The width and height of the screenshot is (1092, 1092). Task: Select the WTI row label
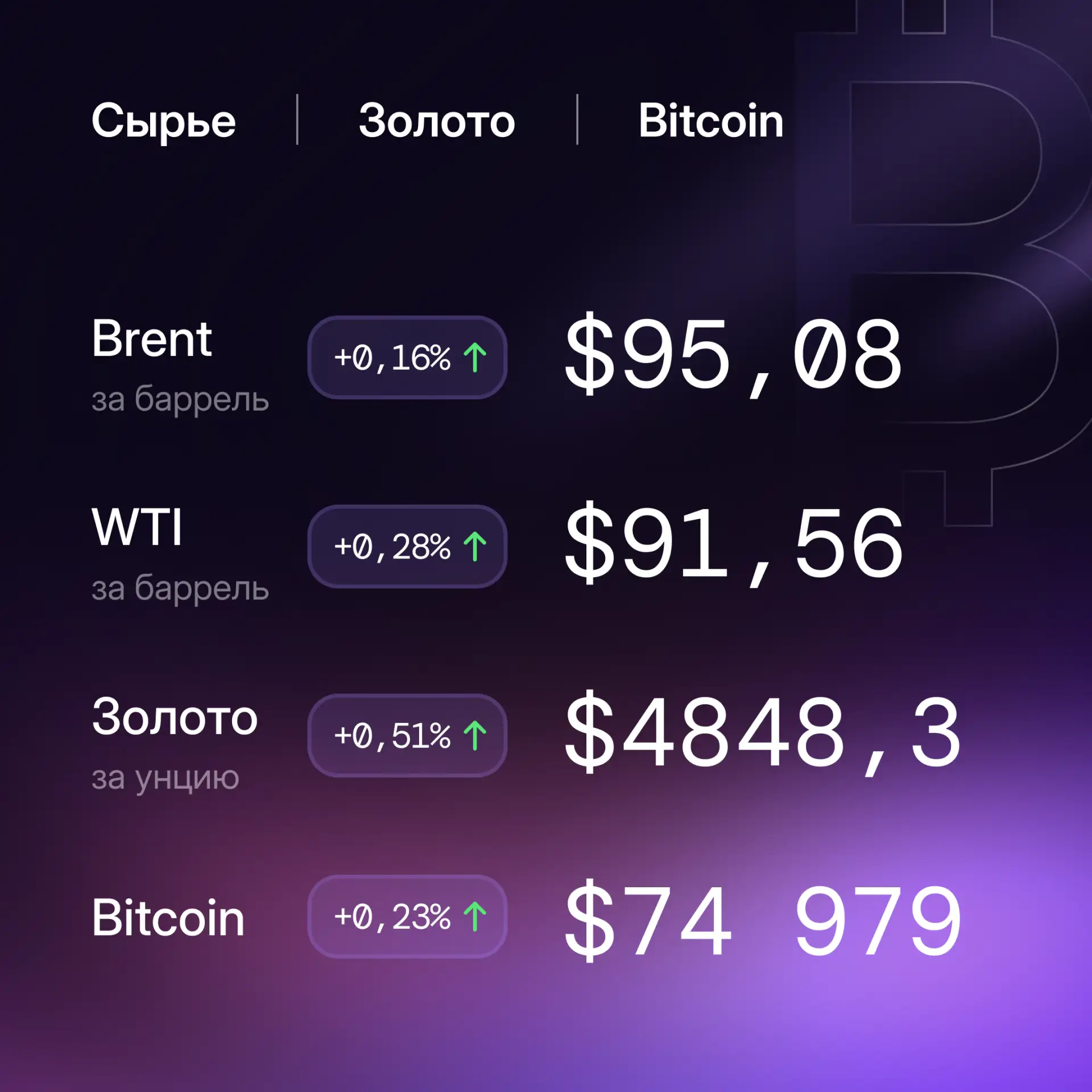coord(137,527)
